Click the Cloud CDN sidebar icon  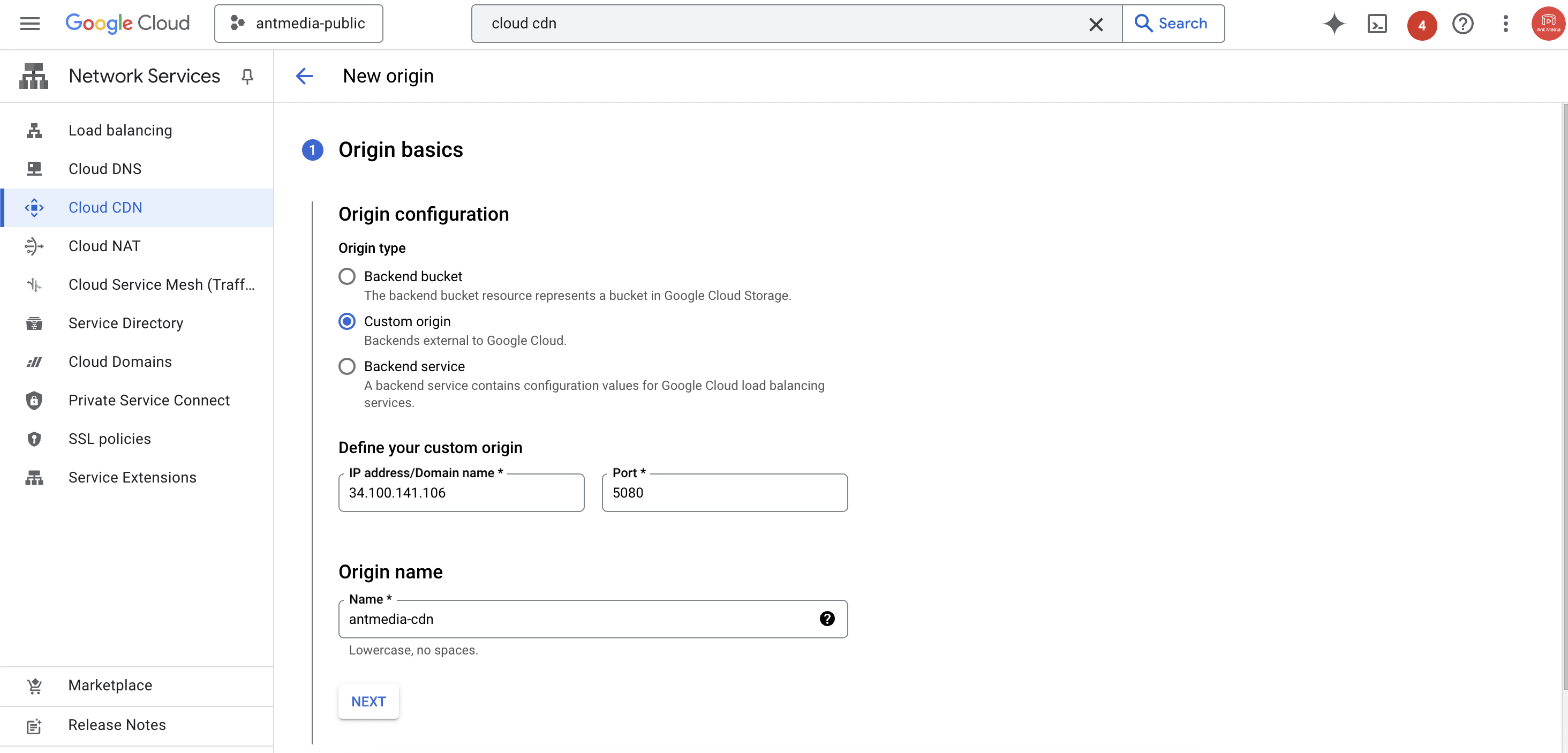(34, 208)
